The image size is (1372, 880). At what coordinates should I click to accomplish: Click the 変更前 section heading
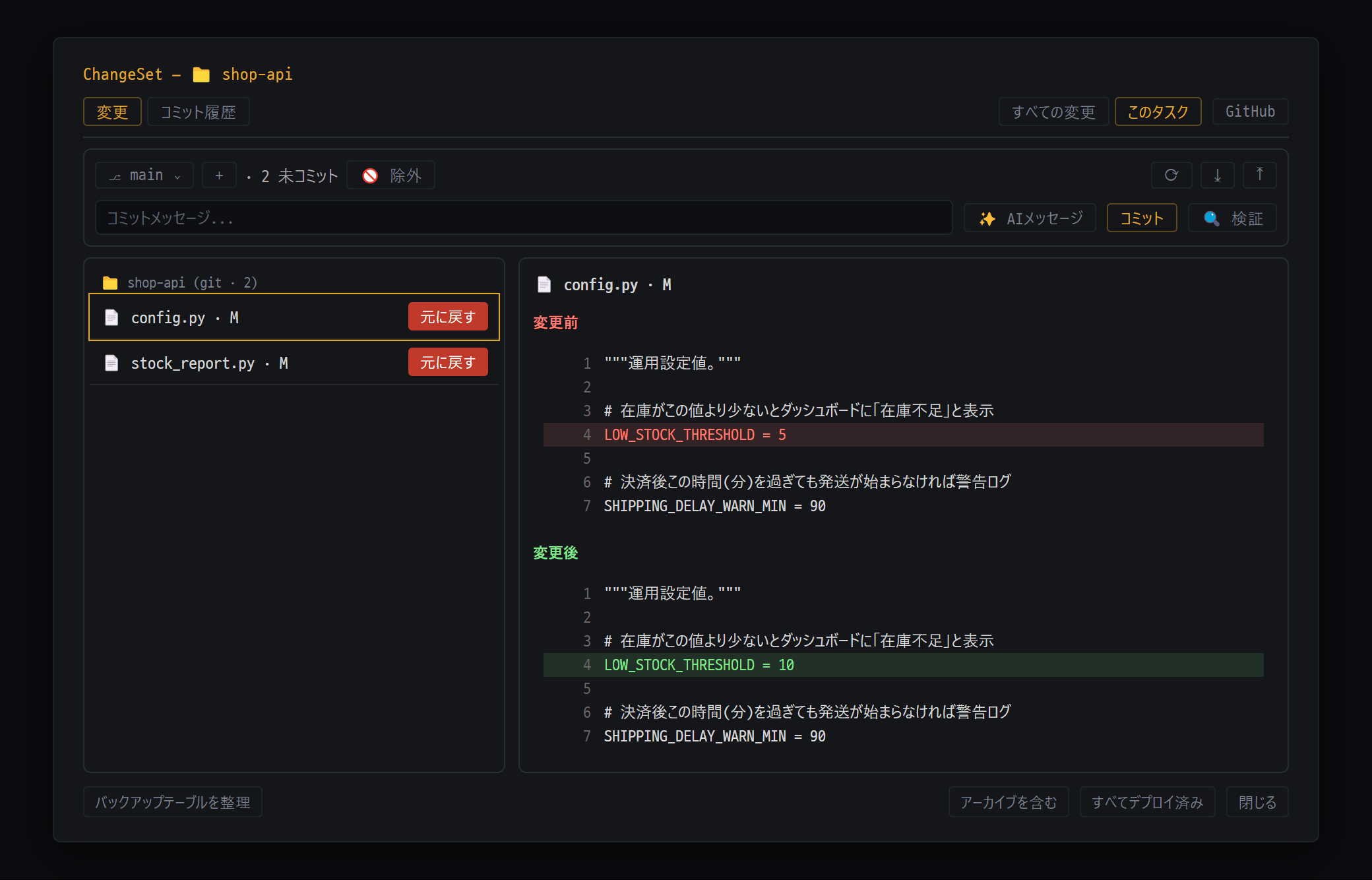pos(555,323)
